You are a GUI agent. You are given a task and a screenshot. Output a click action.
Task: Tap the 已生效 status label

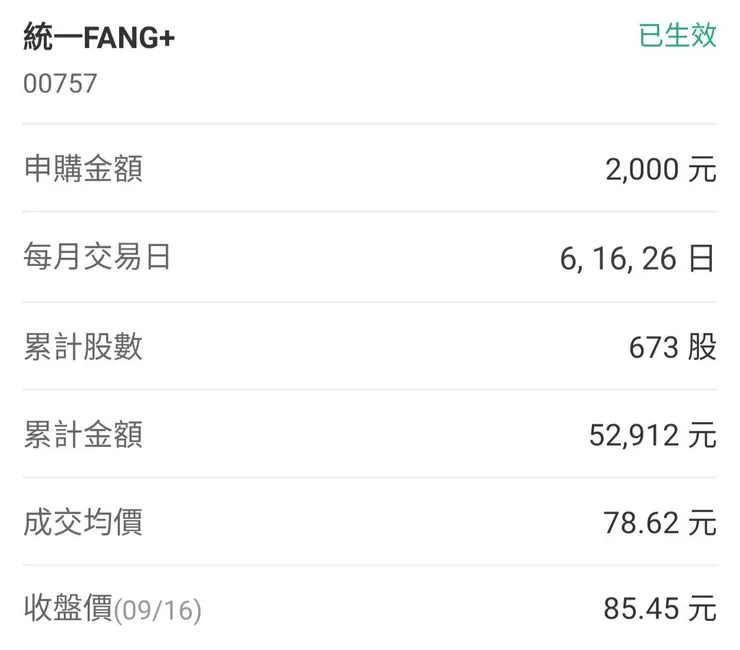pyautogui.click(x=678, y=35)
